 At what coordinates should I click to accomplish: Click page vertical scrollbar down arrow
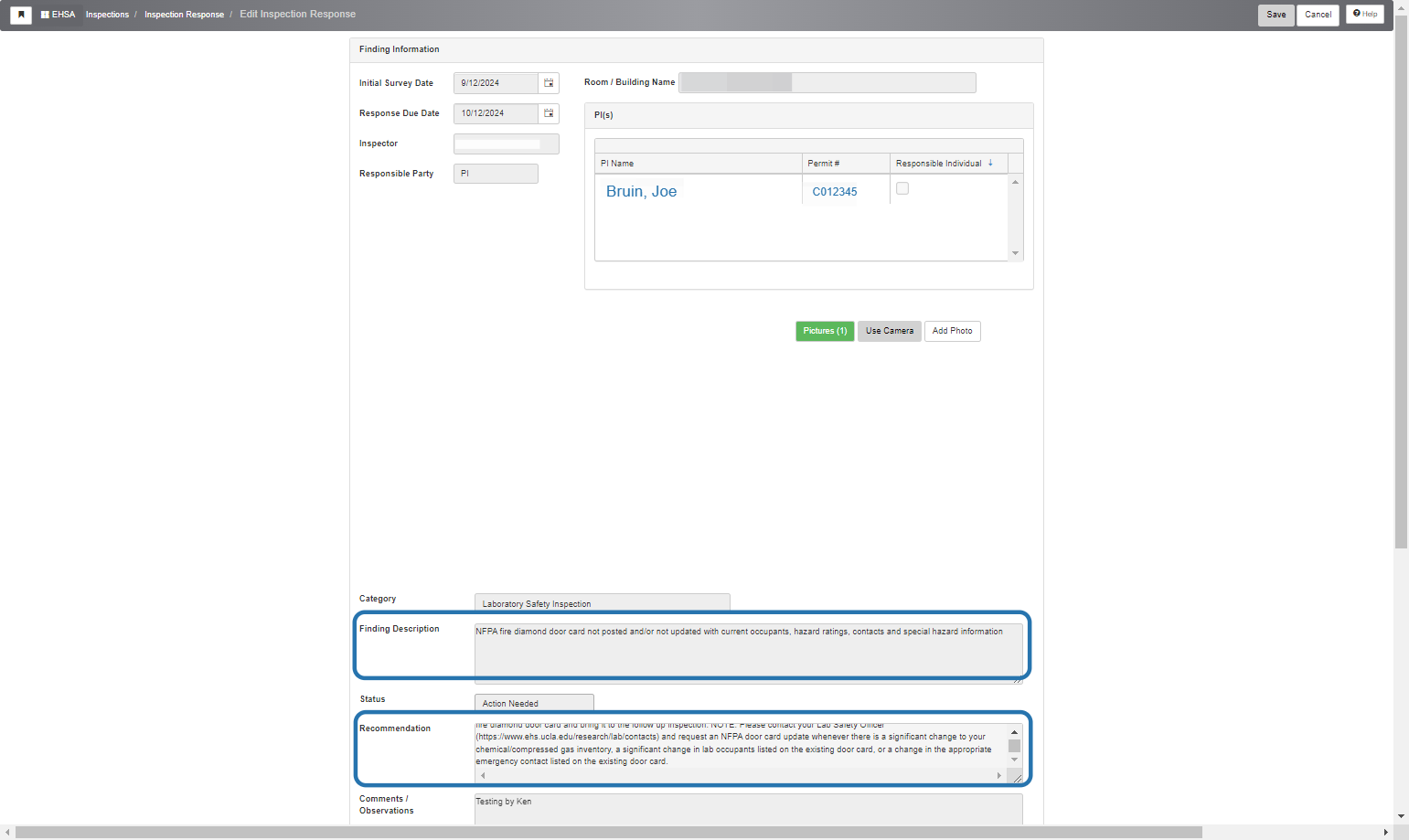[x=1402, y=816]
